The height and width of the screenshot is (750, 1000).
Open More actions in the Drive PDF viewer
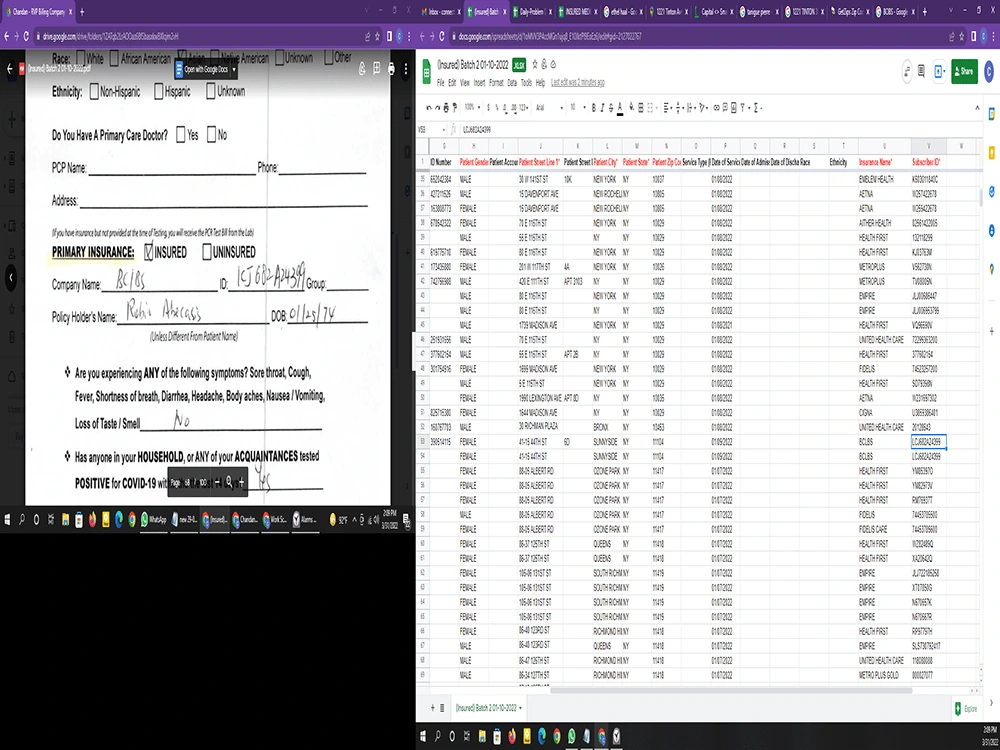click(406, 68)
